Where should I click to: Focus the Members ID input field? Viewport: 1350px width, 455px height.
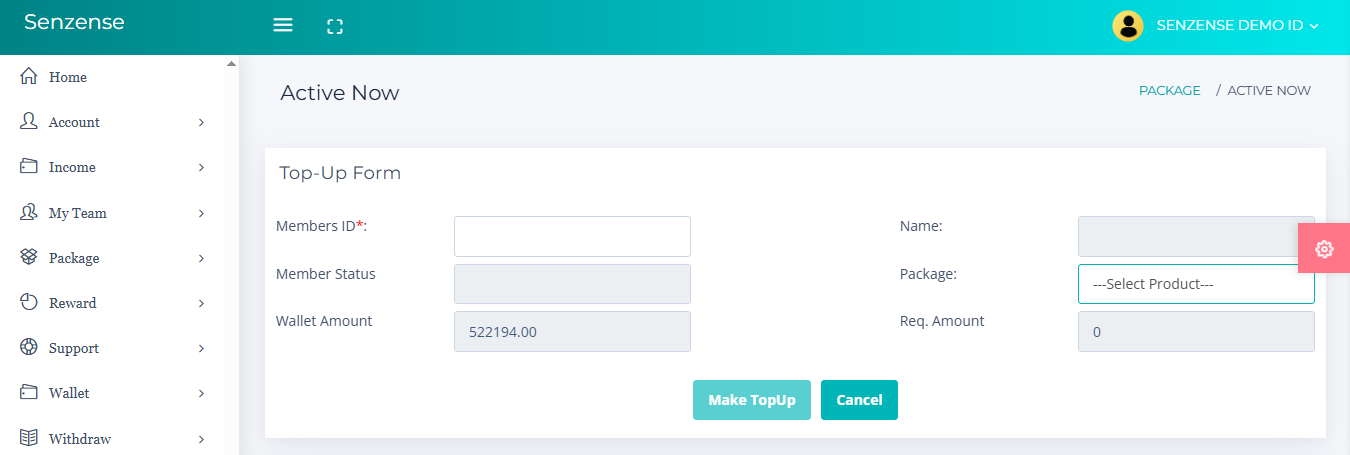572,236
